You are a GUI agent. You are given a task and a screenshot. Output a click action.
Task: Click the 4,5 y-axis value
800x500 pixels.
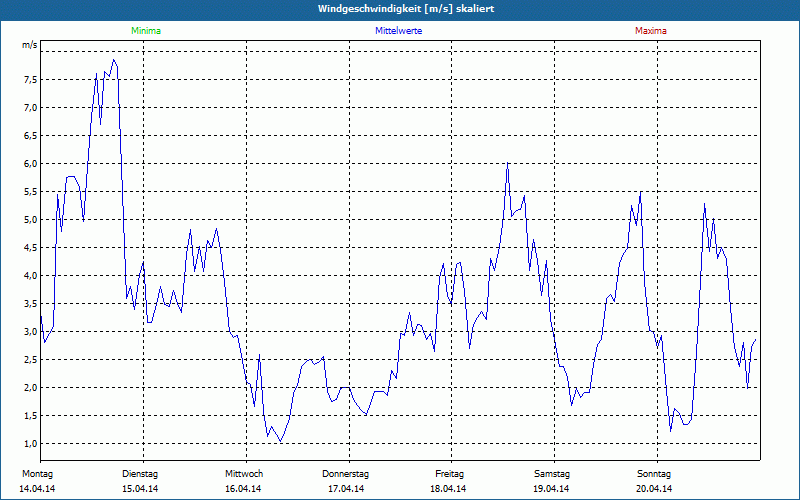click(x=30, y=248)
